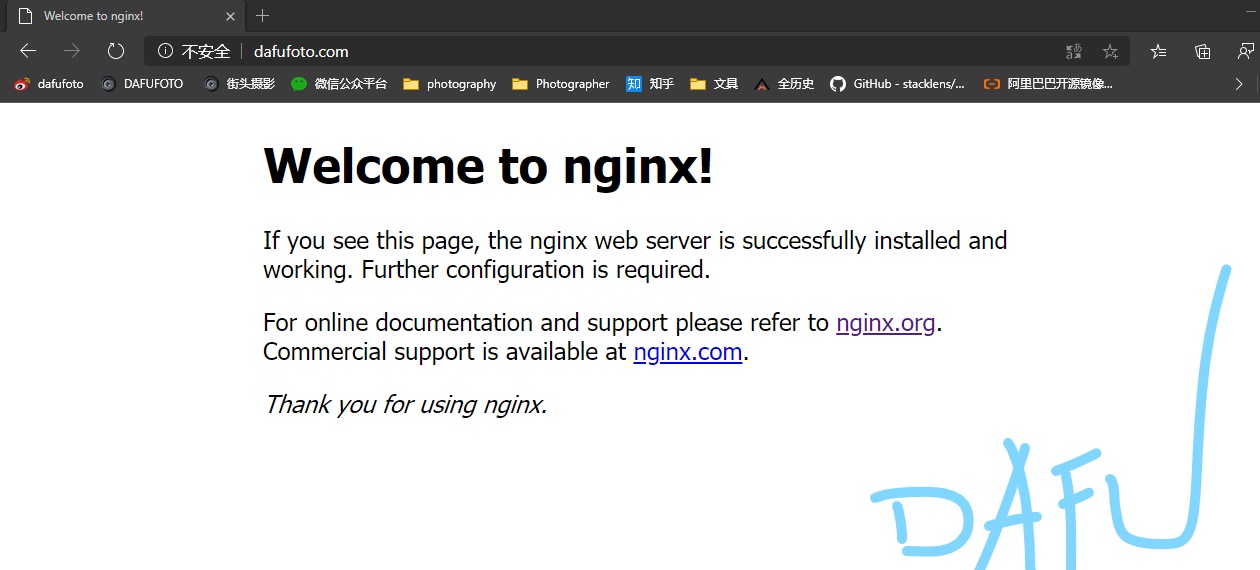This screenshot has height=570, width=1260.
Task: Open the 阿里巴巴开源镜像 bookmark
Action: coord(1048,84)
